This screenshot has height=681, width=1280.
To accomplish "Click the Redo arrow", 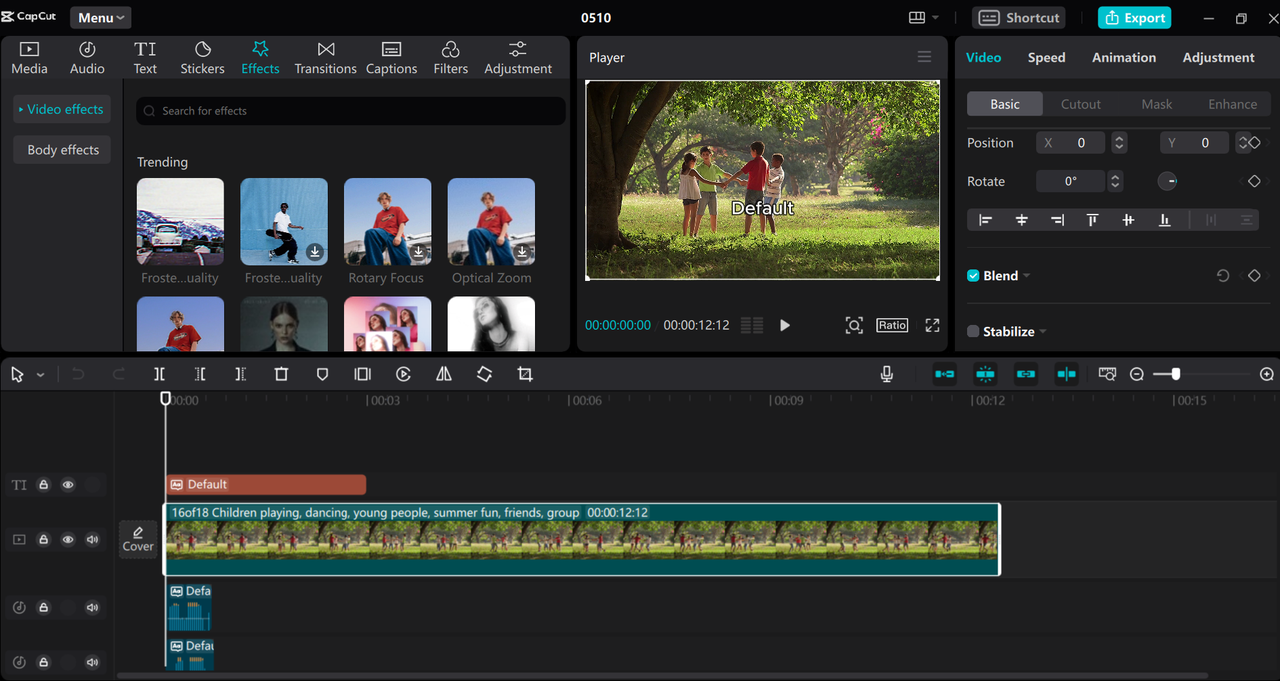I will coord(118,374).
